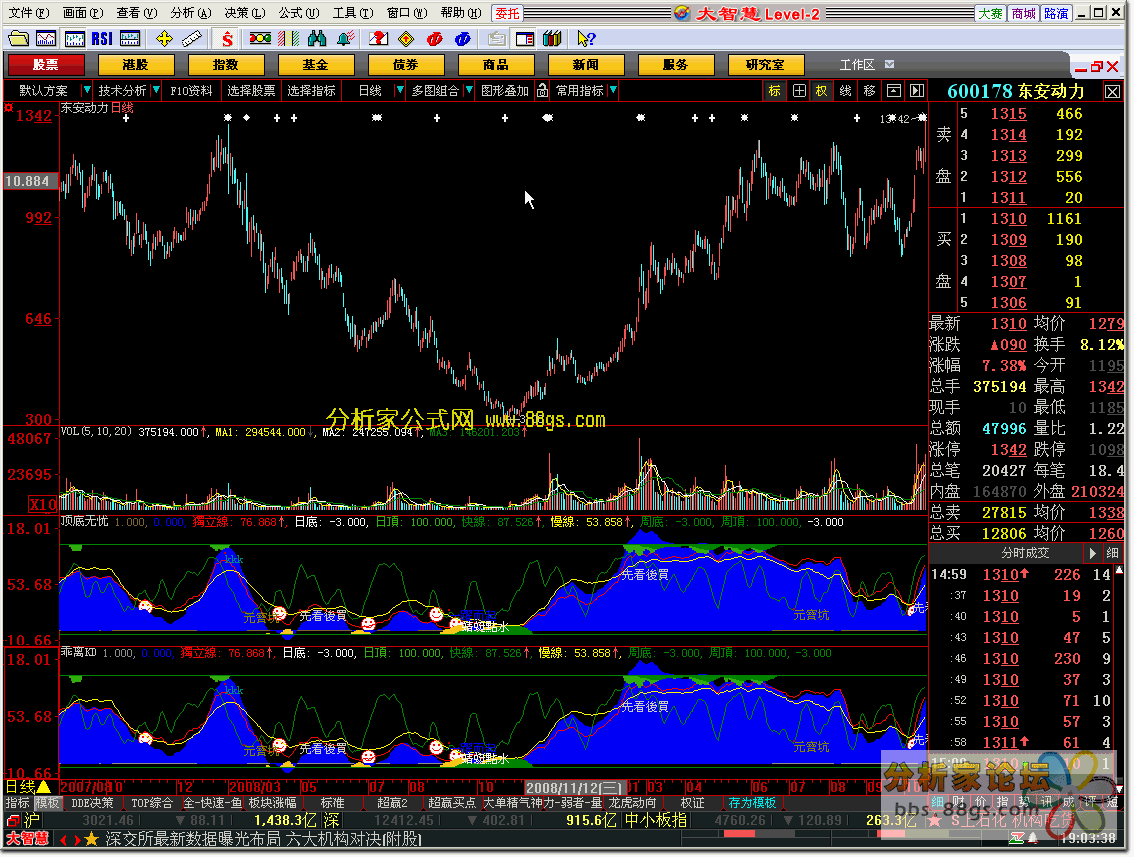
Task: Click the yellow diamond arrow icon
Action: click(x=406, y=38)
